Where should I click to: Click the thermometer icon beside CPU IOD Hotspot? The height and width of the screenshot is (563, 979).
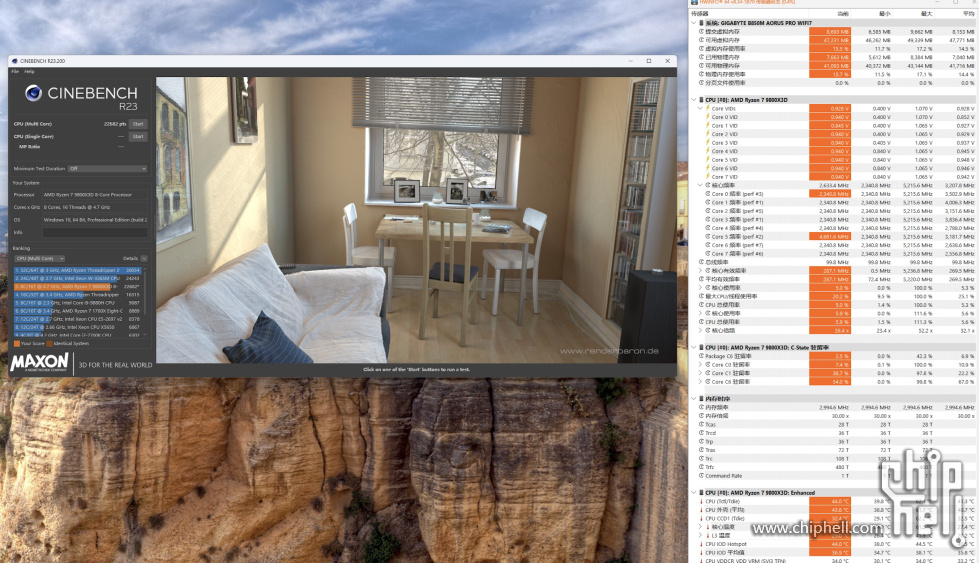tap(701, 543)
